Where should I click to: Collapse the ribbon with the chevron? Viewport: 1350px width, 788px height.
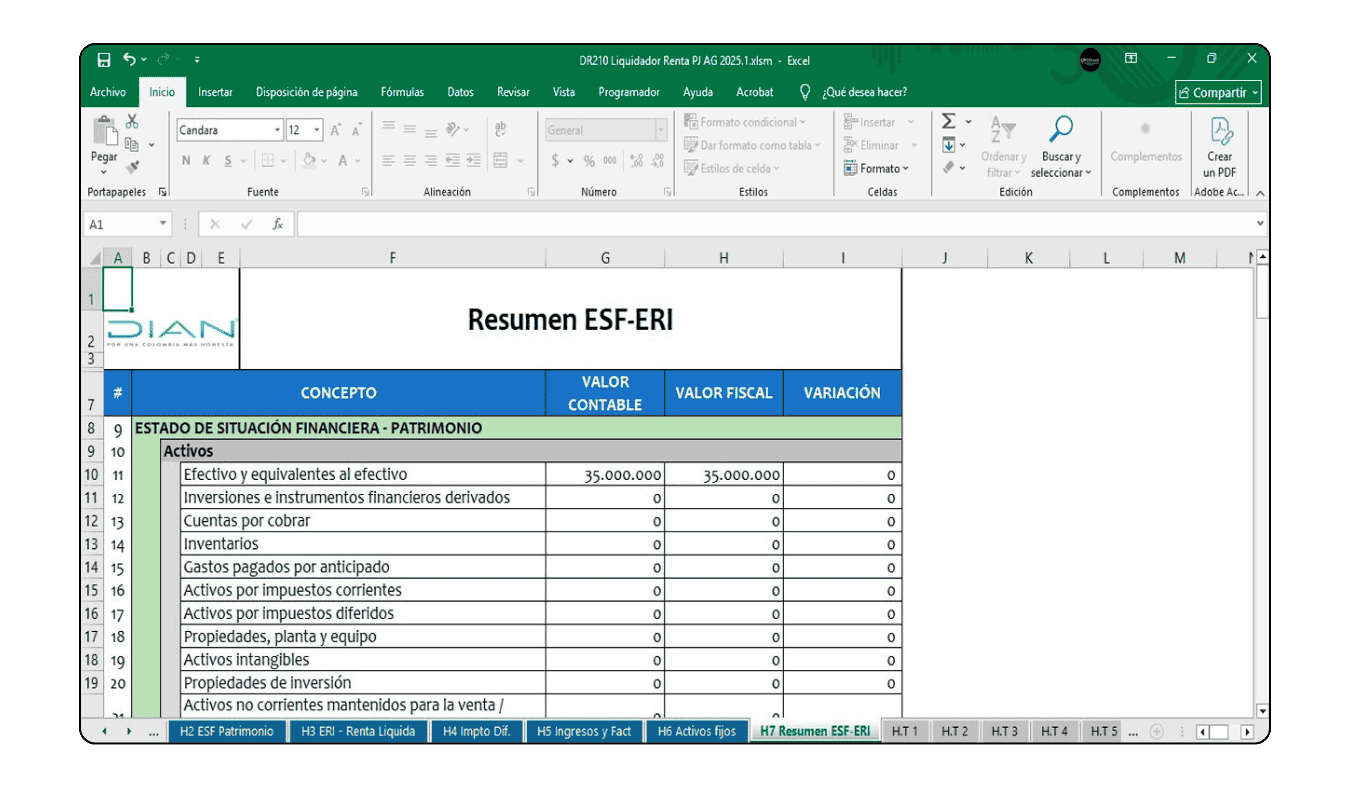point(1259,193)
